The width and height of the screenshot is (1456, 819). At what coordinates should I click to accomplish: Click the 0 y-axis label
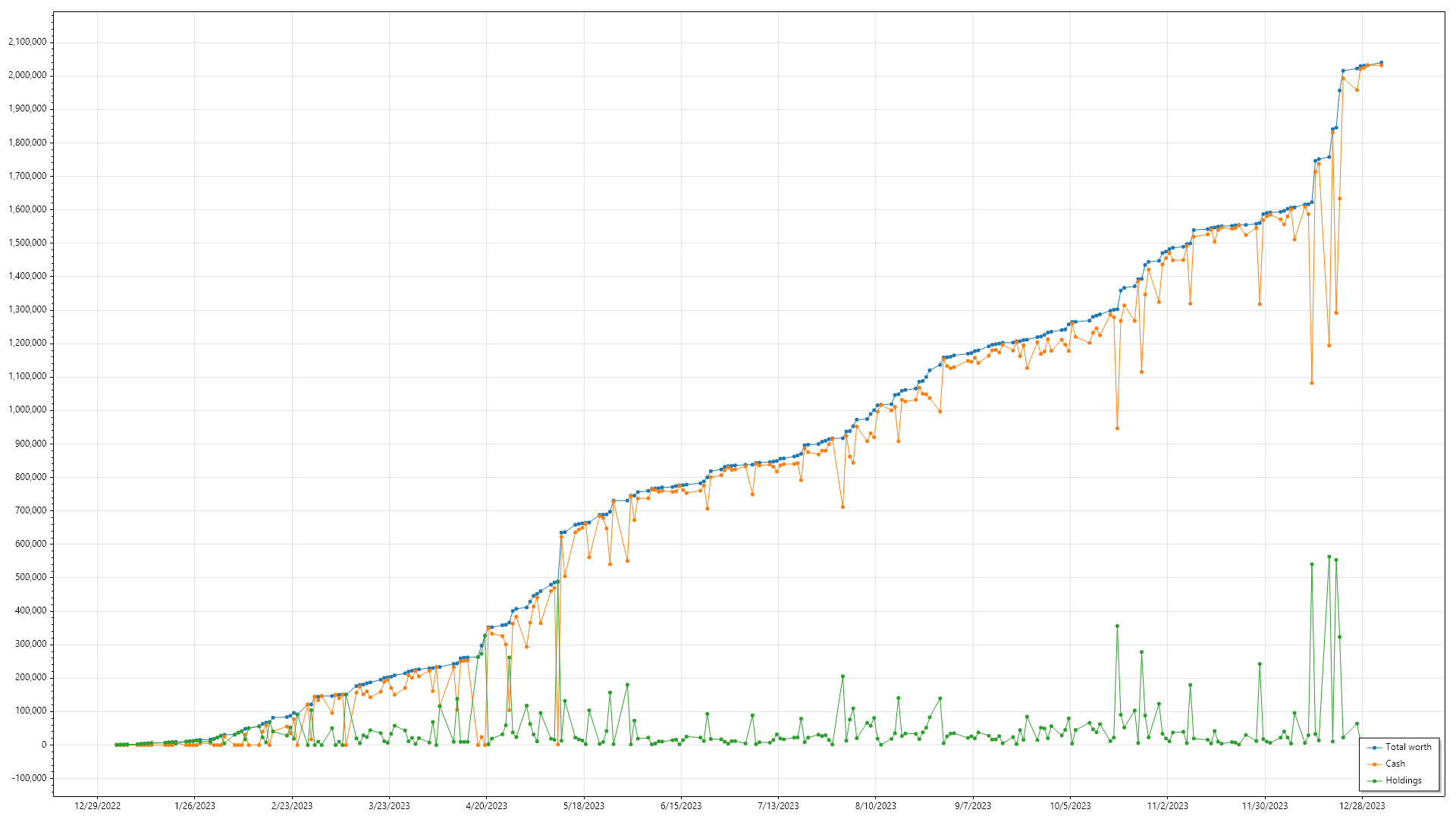point(44,745)
